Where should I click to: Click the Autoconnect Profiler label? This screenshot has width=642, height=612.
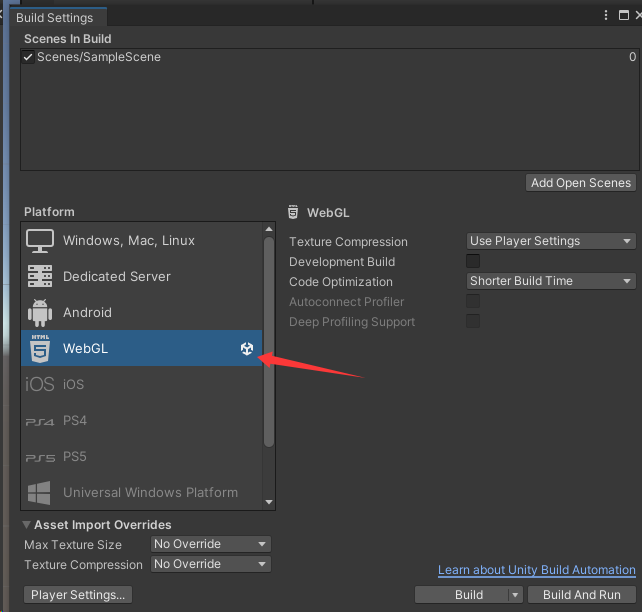(346, 302)
